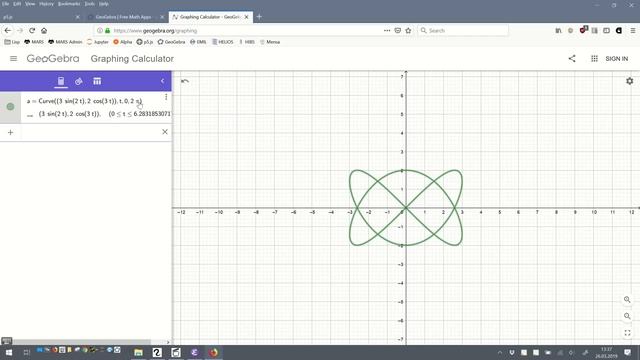Open the HELIOS bookmark

coord(222,42)
